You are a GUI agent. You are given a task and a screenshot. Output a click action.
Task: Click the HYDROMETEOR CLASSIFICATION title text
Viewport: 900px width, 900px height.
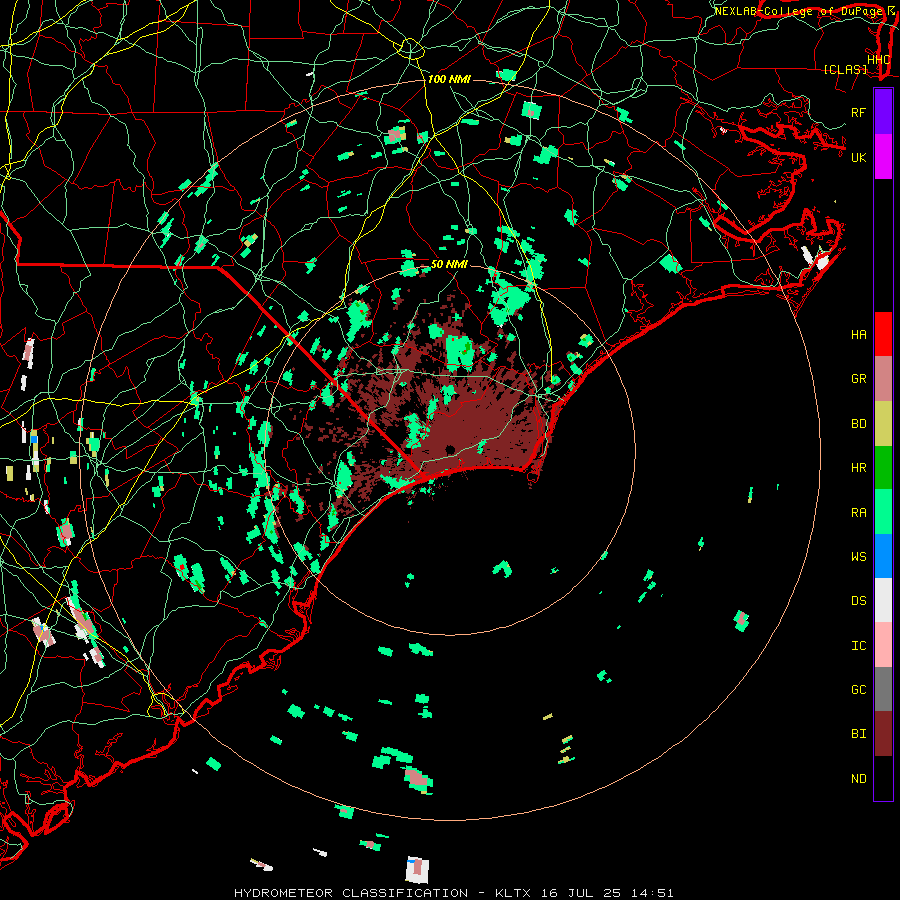pos(351,893)
